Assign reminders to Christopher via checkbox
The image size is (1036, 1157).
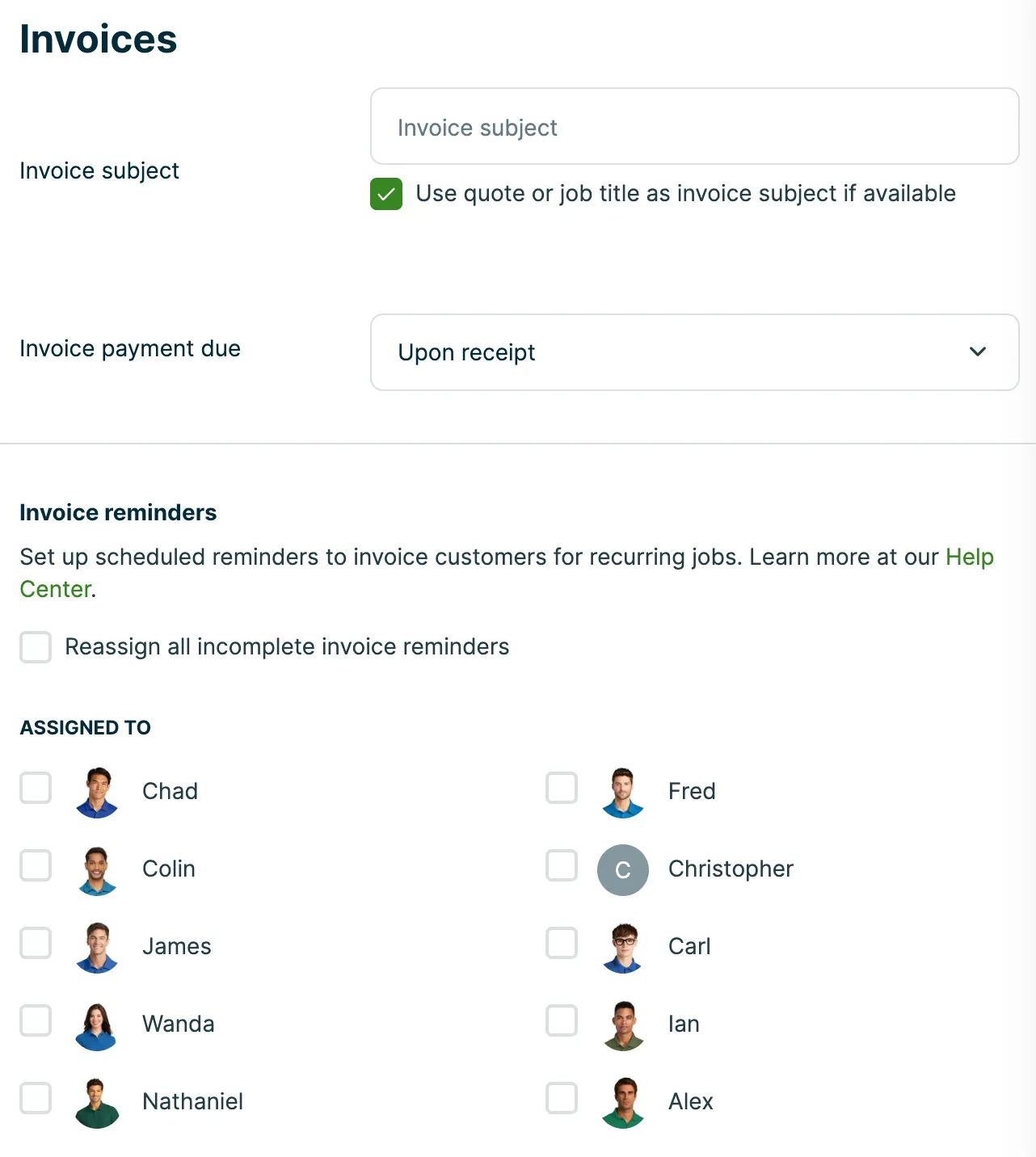pos(562,865)
